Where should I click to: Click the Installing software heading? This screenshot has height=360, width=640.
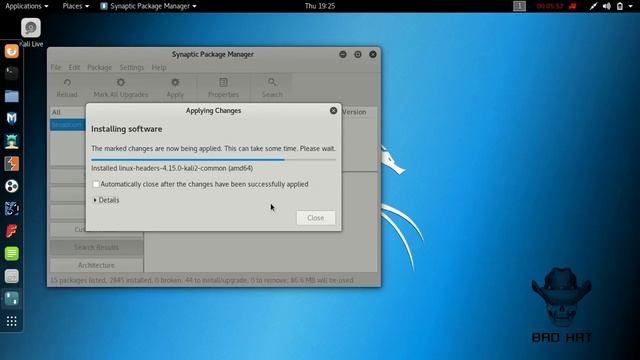coord(127,129)
